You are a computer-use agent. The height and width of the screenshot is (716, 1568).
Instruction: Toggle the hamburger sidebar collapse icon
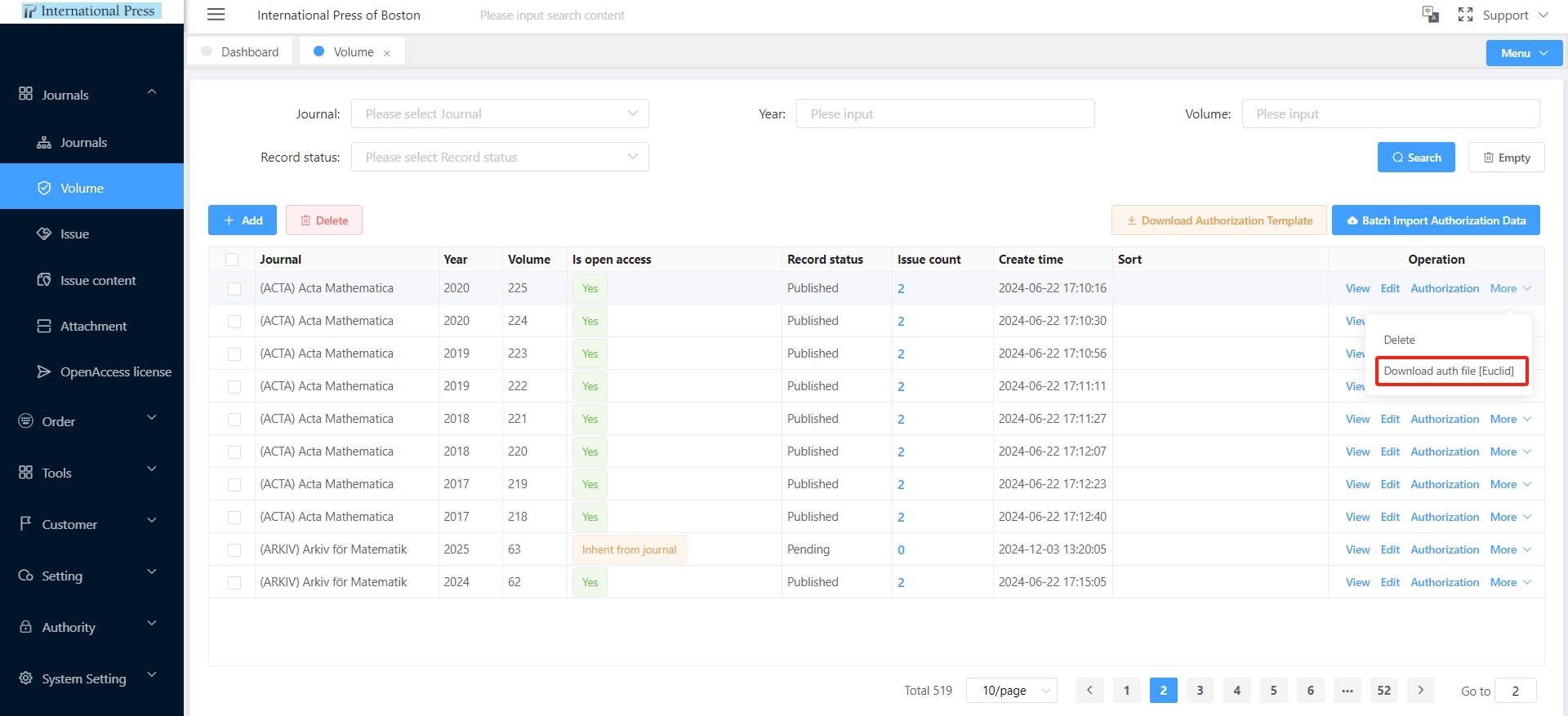click(x=216, y=15)
